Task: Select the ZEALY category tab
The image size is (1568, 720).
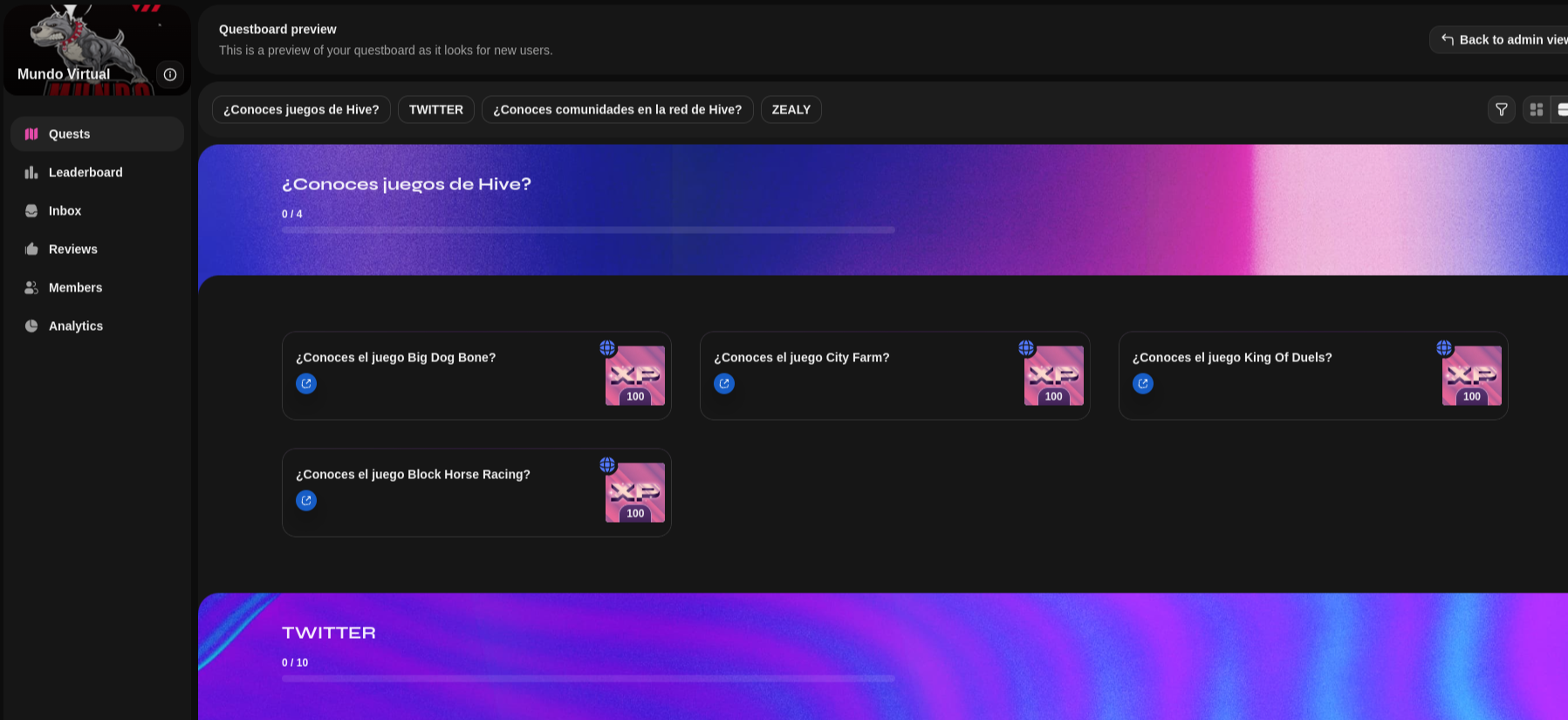Action: [791, 109]
